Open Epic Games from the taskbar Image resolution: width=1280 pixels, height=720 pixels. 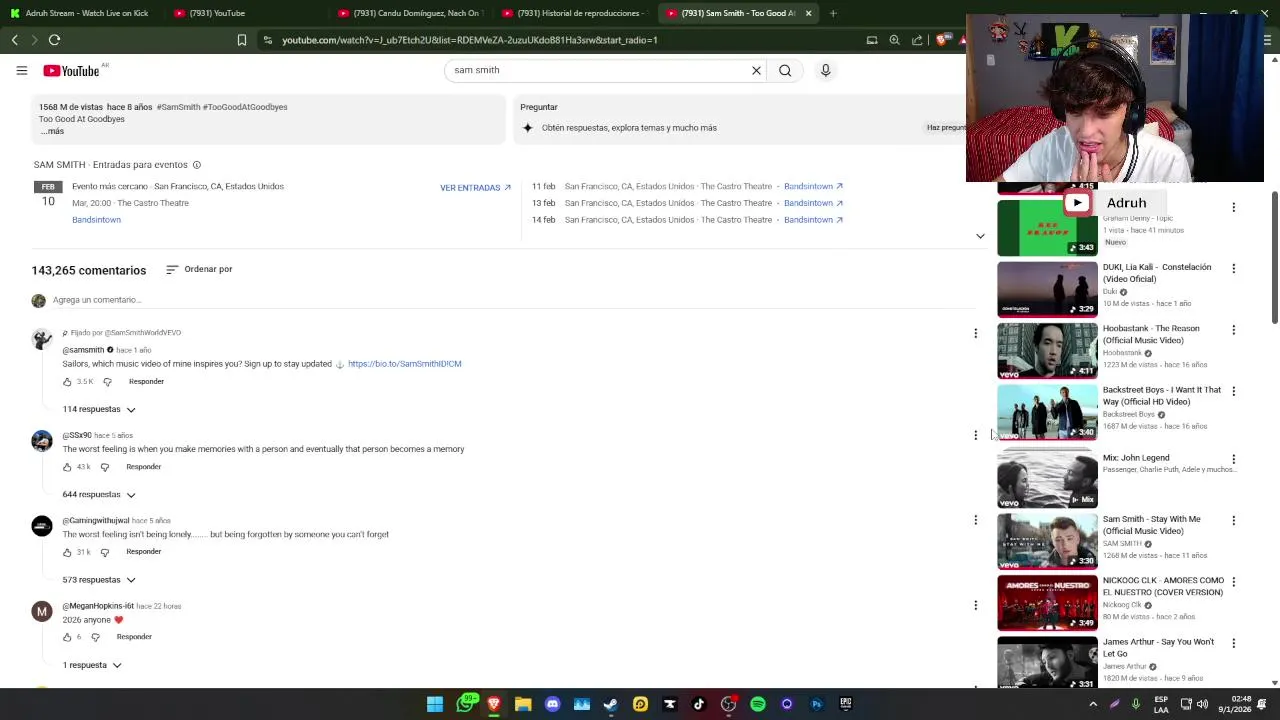click(845, 704)
